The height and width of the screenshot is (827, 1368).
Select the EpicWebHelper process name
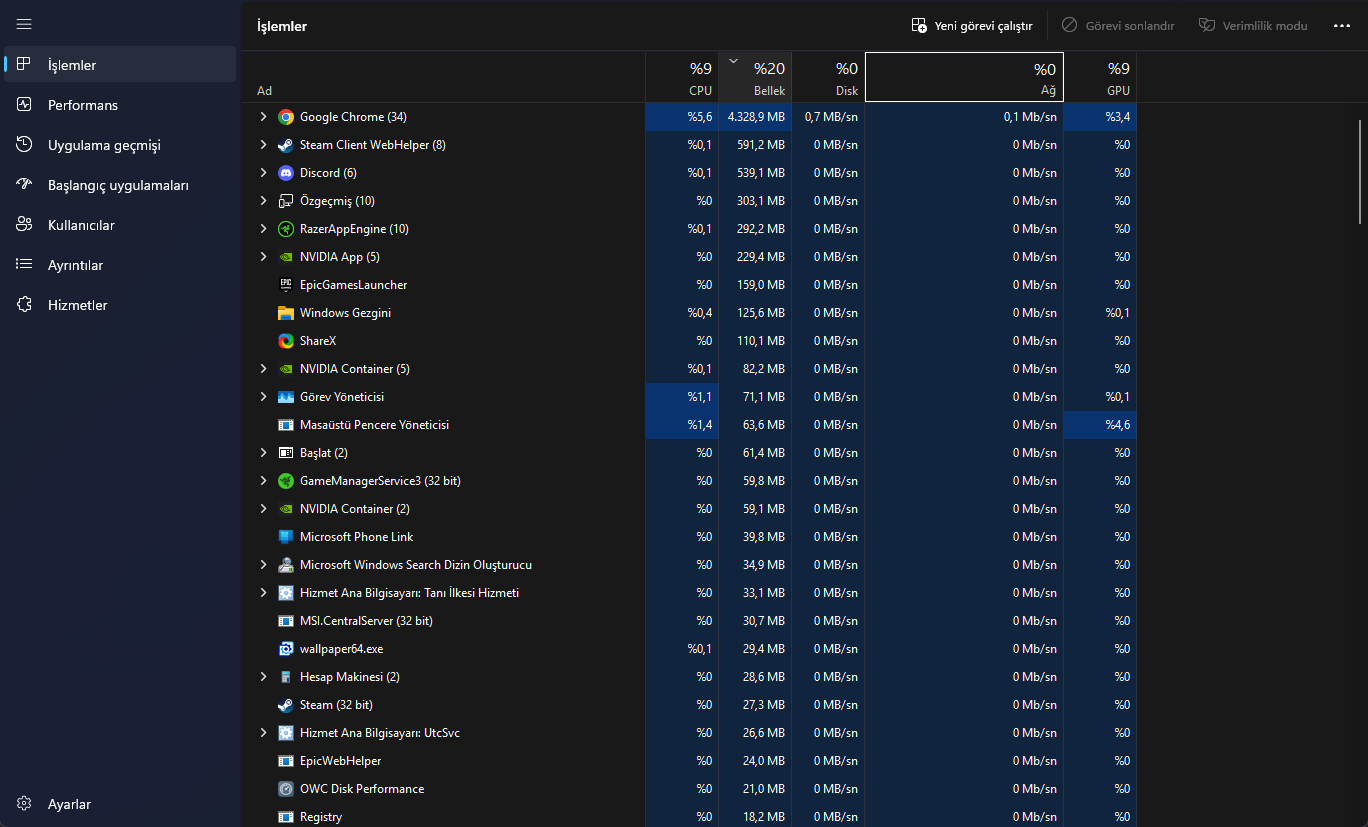[341, 761]
